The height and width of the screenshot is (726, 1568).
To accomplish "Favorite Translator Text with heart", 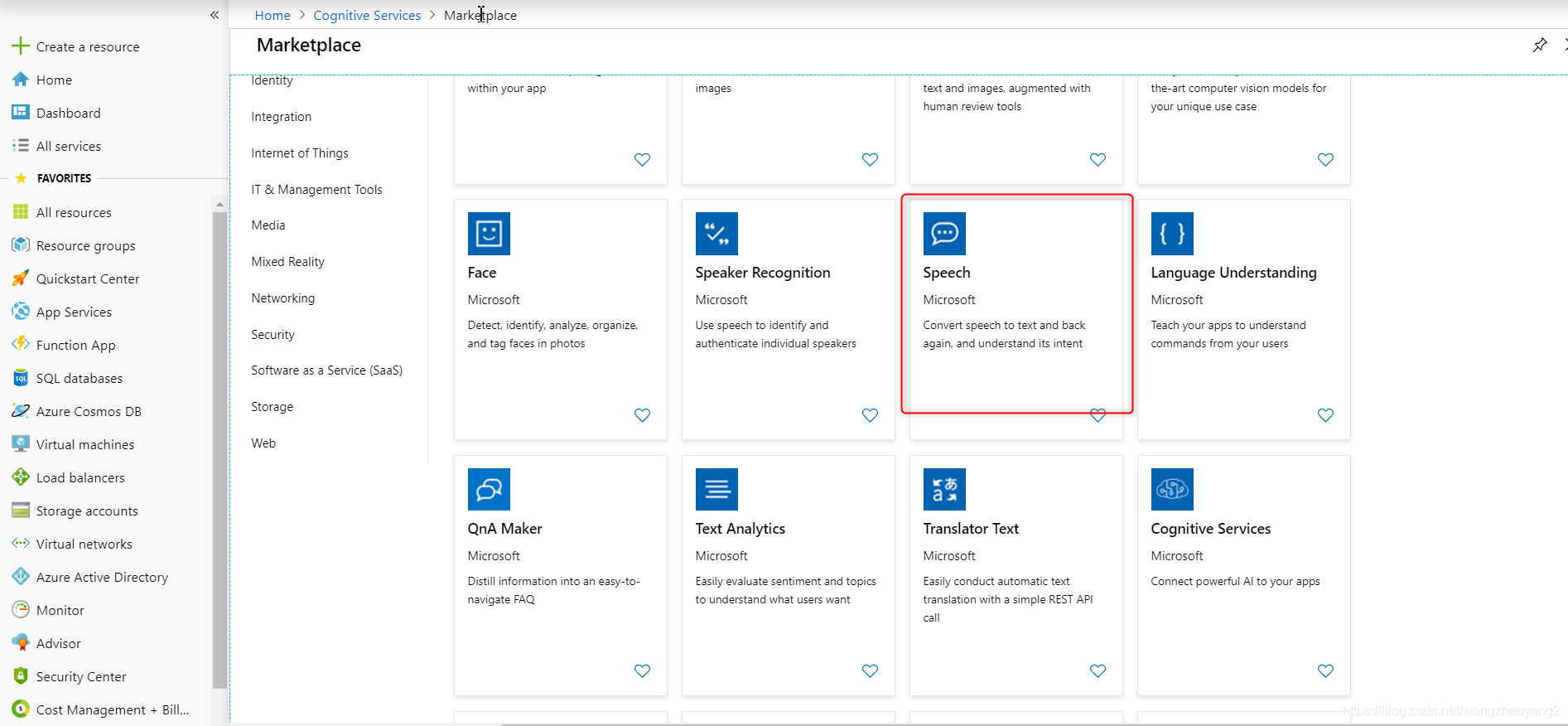I will [1098, 671].
